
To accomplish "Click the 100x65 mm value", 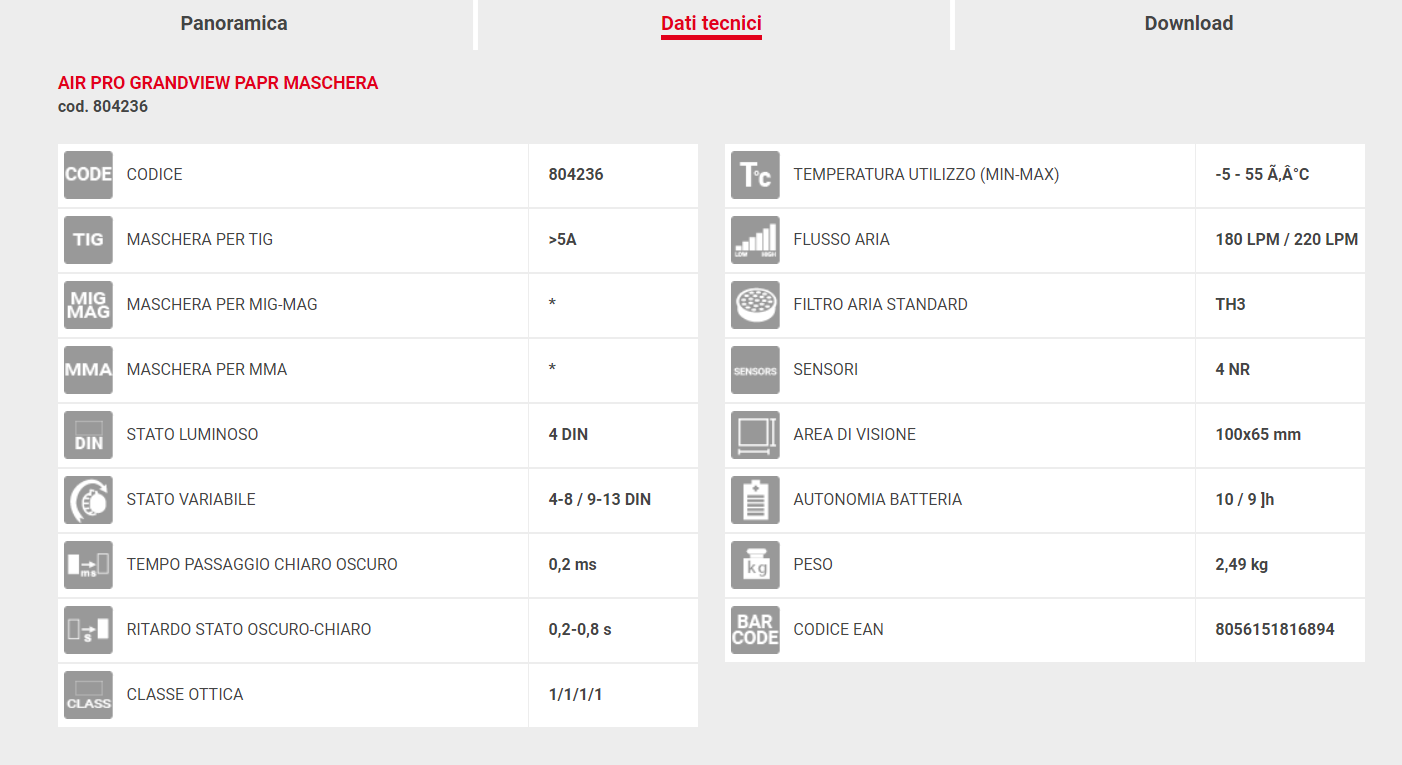I will (x=1258, y=435).
